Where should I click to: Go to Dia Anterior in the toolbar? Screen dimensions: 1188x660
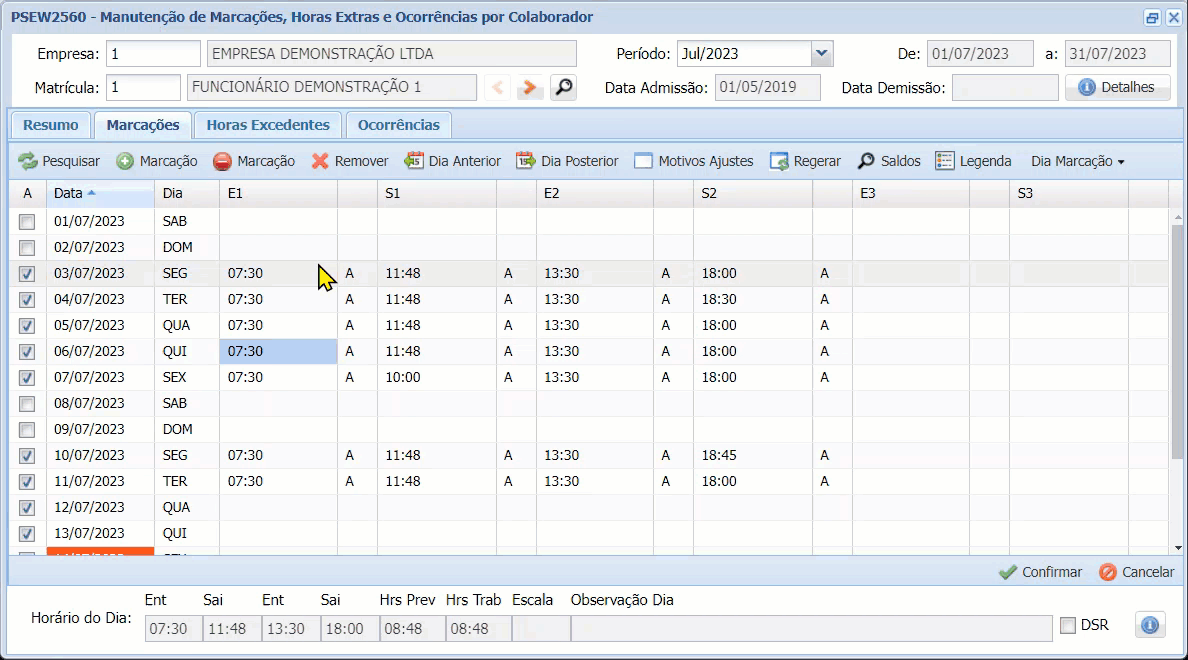click(x=414, y=161)
